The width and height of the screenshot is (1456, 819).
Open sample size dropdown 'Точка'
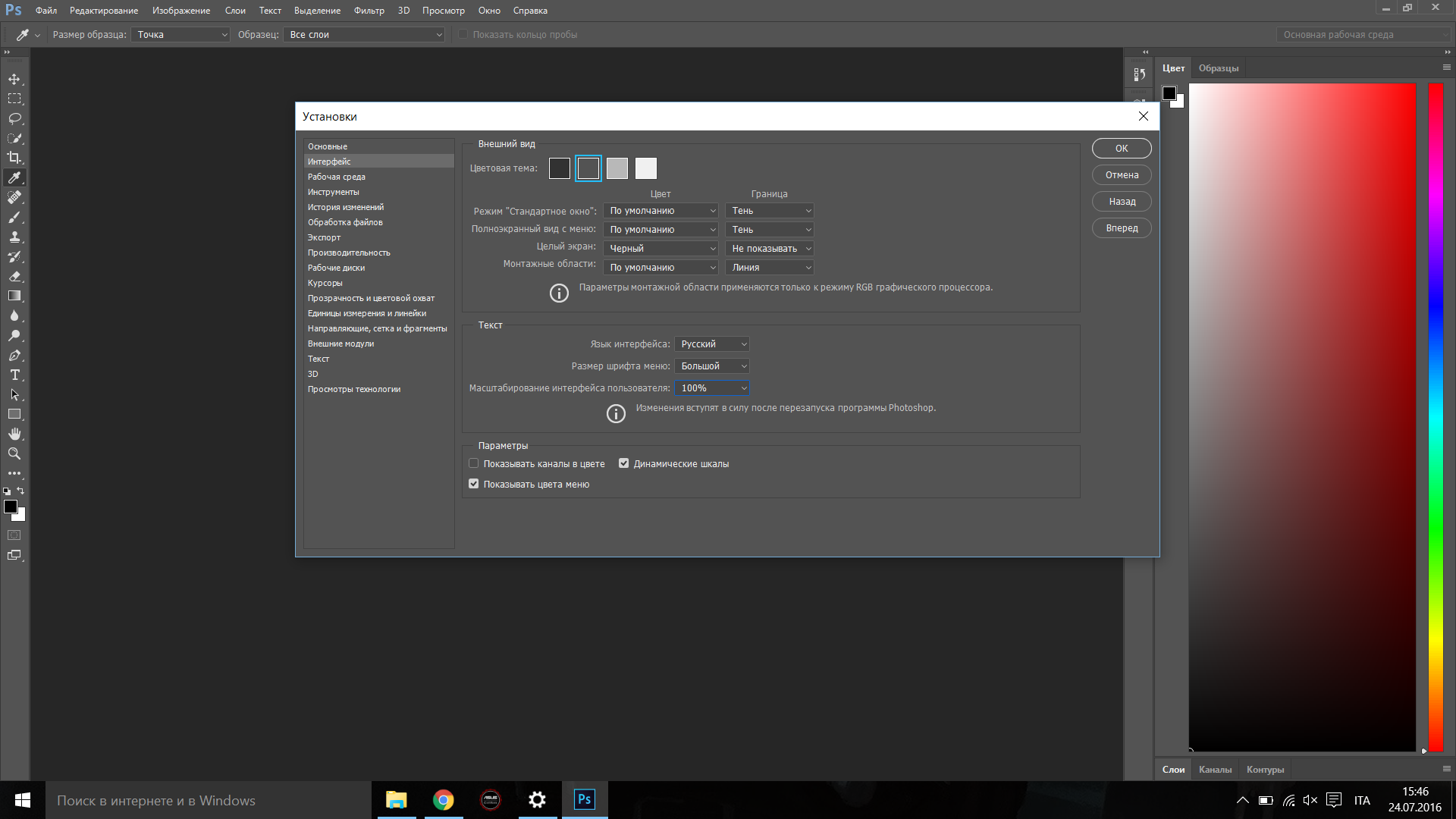click(x=180, y=35)
